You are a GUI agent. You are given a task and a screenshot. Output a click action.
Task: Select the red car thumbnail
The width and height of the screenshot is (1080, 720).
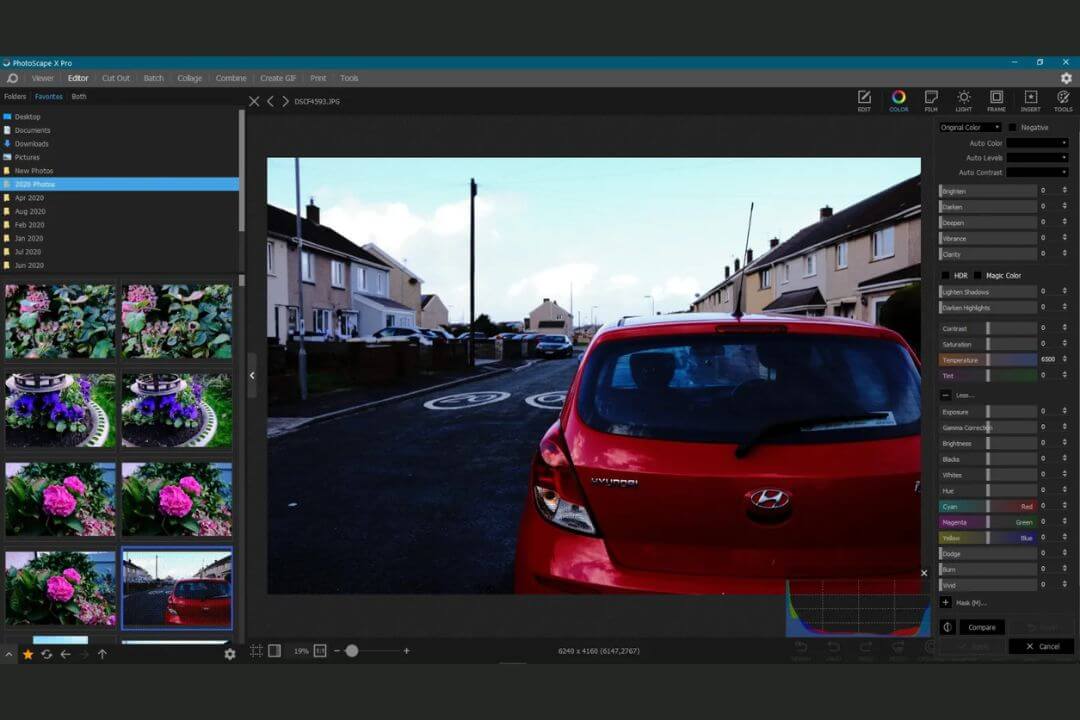(177, 588)
